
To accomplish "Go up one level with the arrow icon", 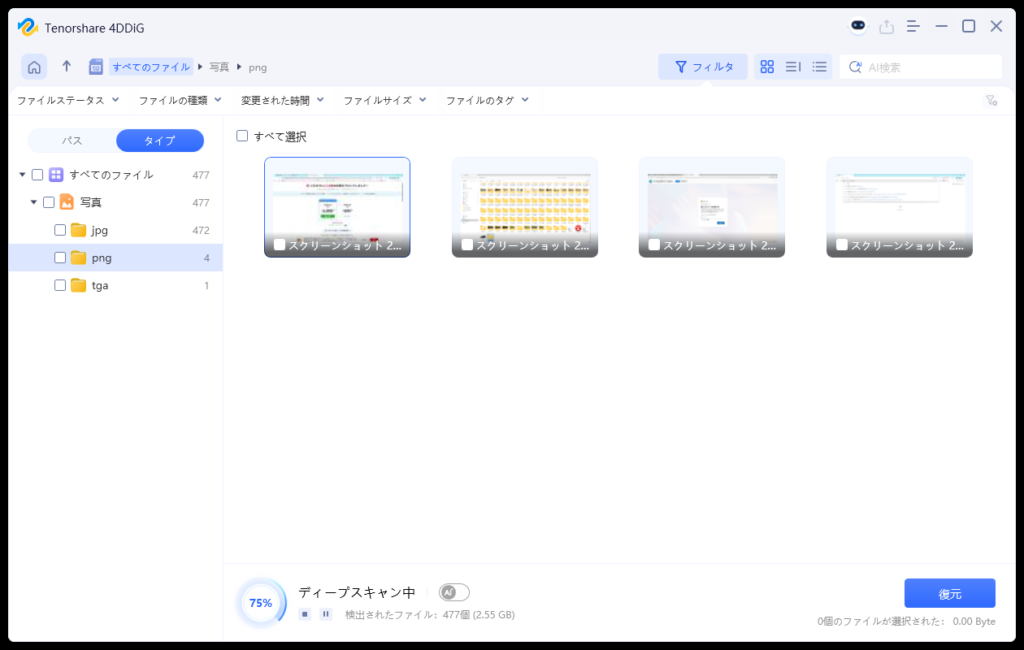I will coord(65,66).
